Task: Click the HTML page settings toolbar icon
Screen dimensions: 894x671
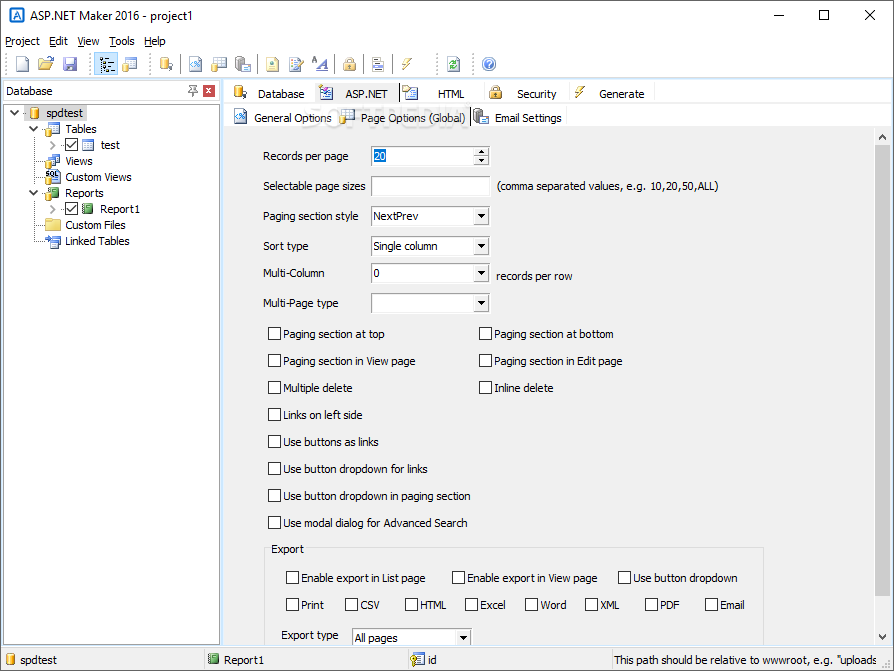Action: click(x=273, y=64)
